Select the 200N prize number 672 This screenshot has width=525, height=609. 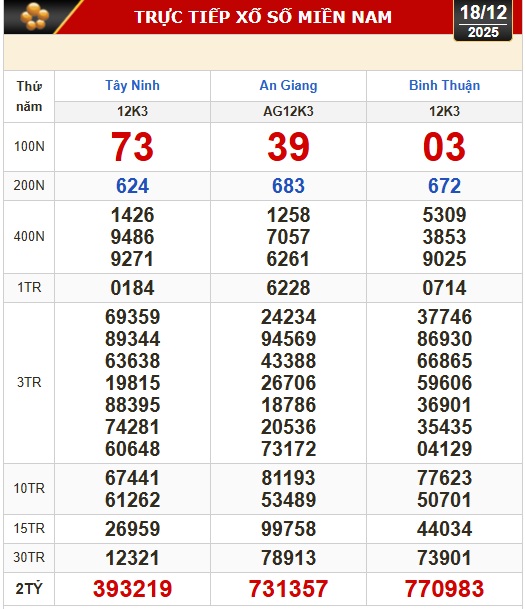pyautogui.click(x=445, y=186)
